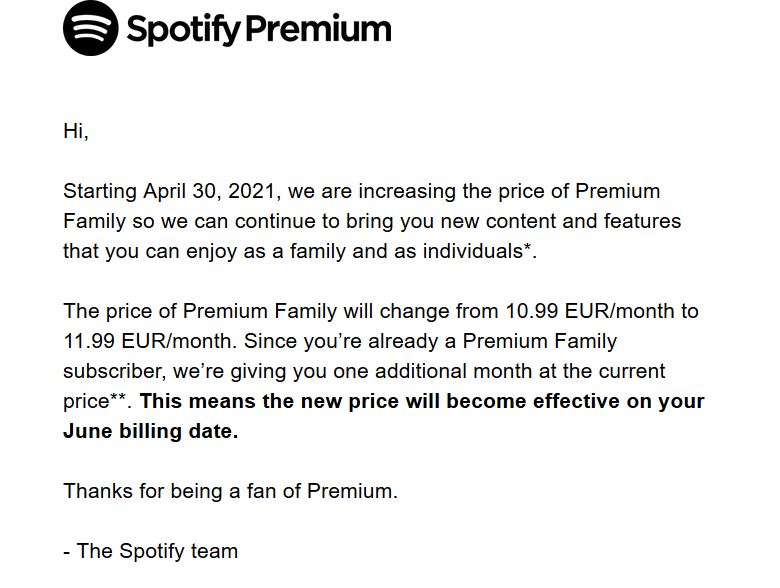Select the greeting text "Hi,"
This screenshot has width=780, height=588.
[x=76, y=131]
